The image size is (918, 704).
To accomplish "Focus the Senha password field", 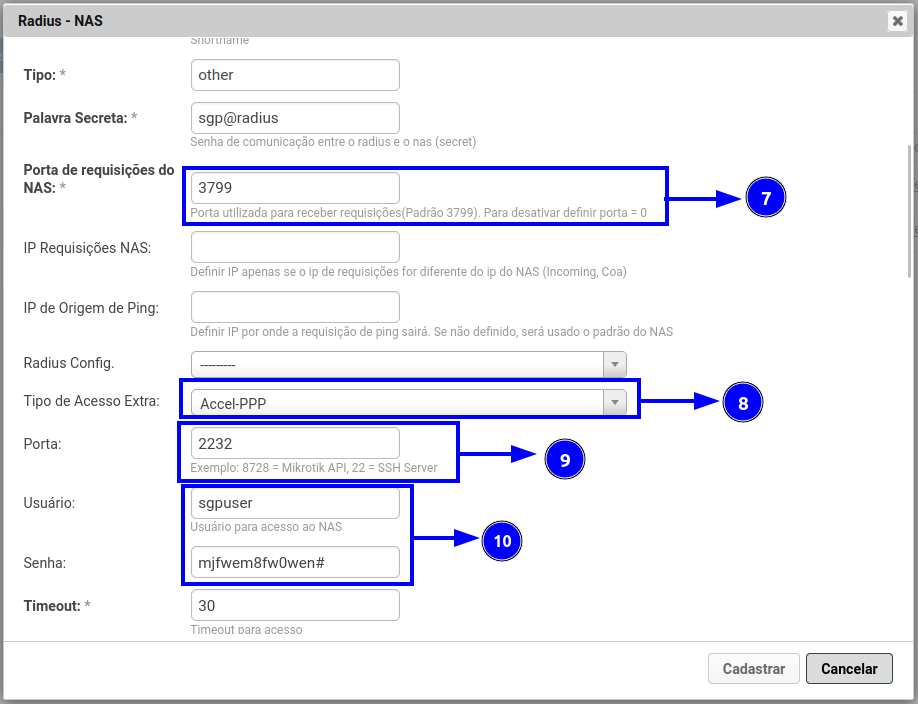I will [295, 563].
